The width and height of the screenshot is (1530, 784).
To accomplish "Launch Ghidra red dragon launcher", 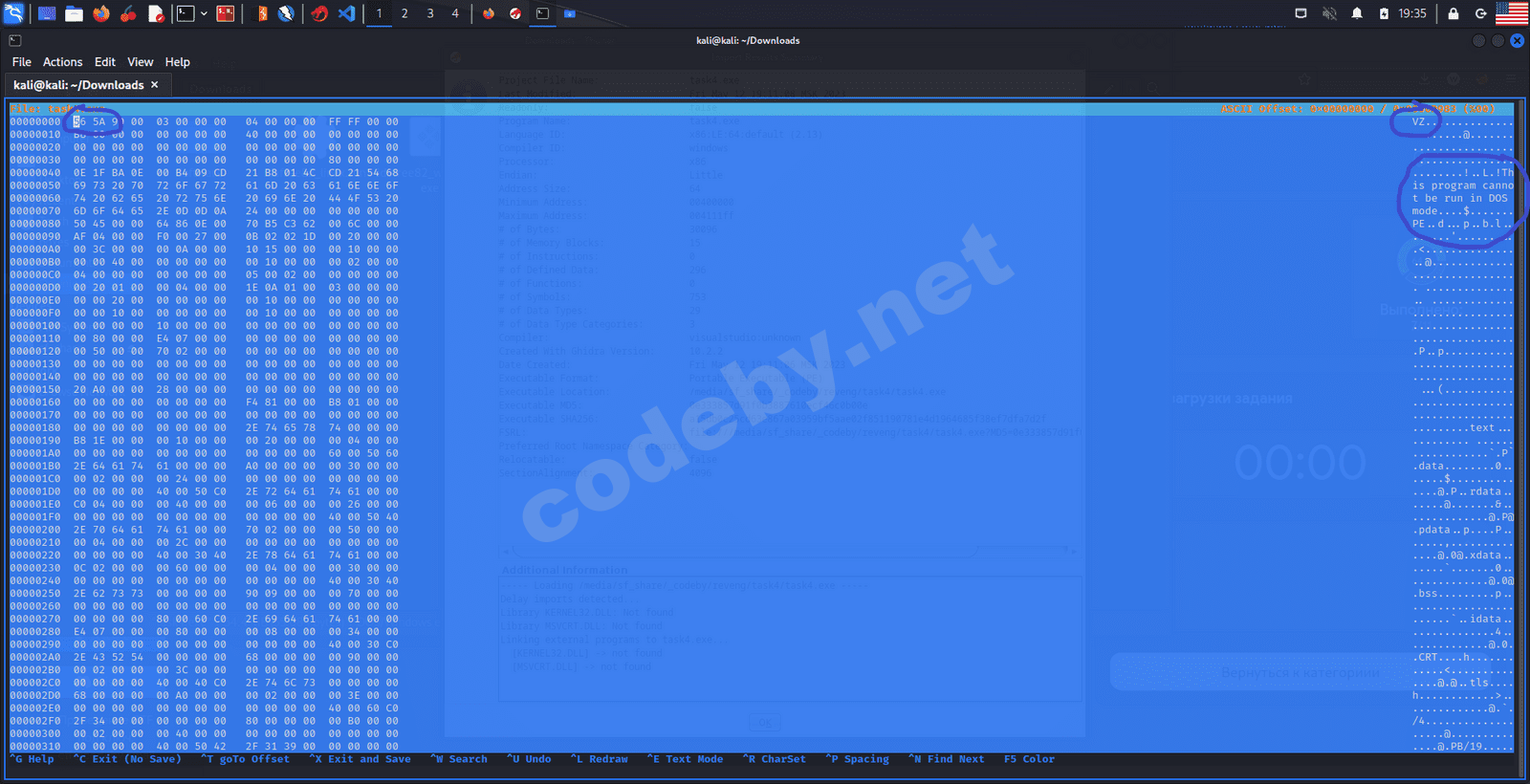I will pos(320,13).
